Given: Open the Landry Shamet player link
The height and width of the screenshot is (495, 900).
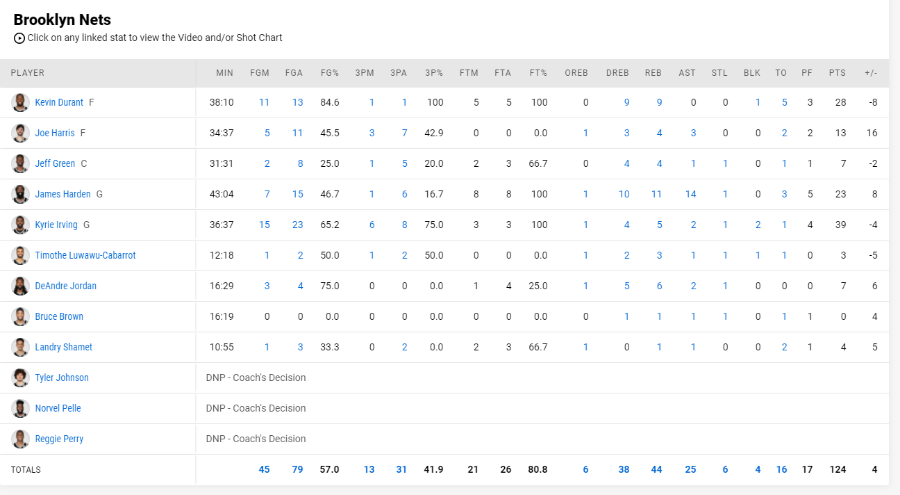Looking at the screenshot, I should point(64,347).
